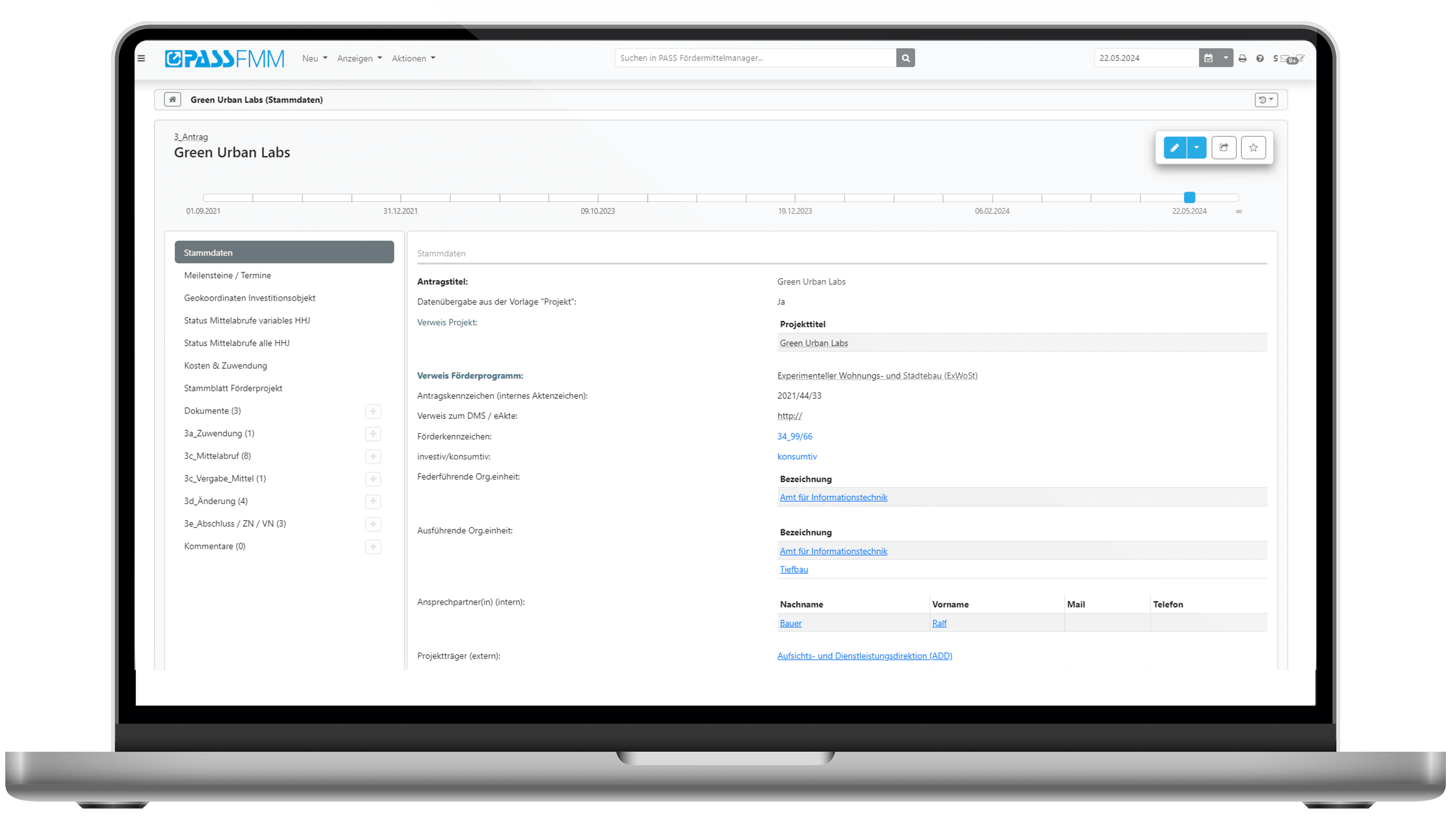Open contact Bauer last name link

coord(790,624)
